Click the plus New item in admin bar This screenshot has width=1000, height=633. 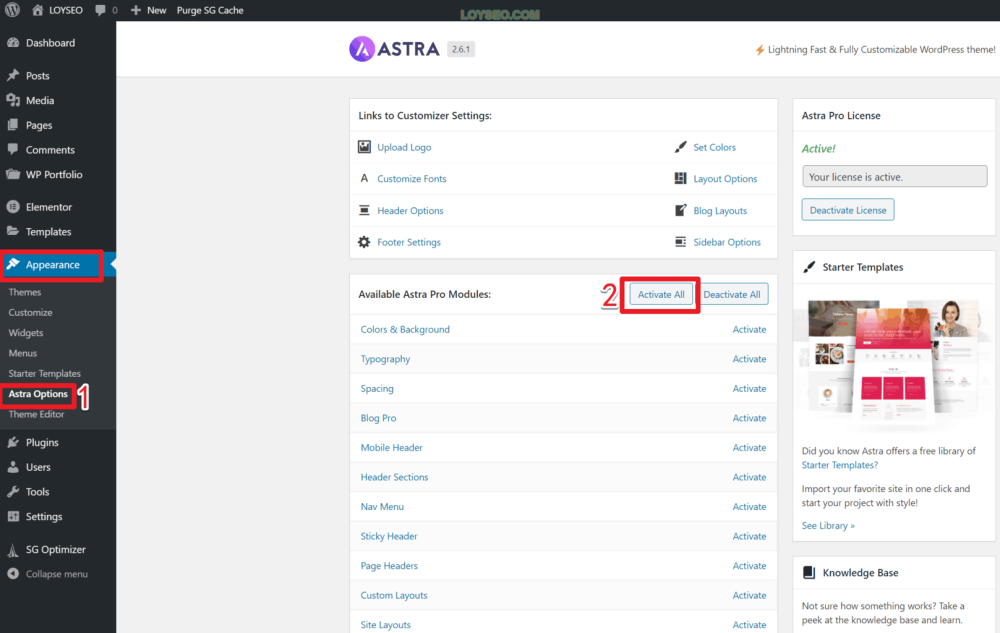(149, 10)
